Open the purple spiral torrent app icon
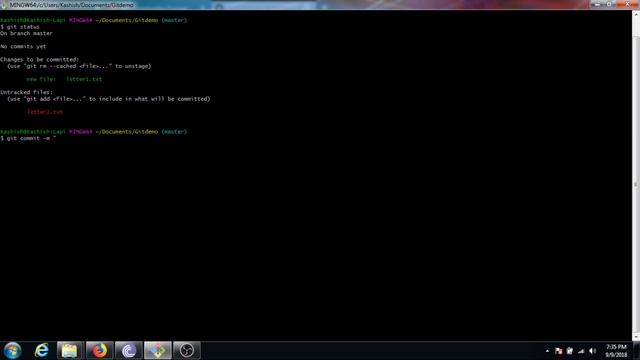The image size is (640, 360). coord(129,351)
